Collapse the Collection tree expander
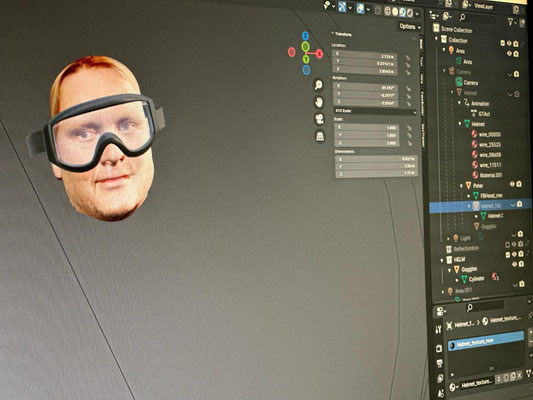 tap(436, 39)
